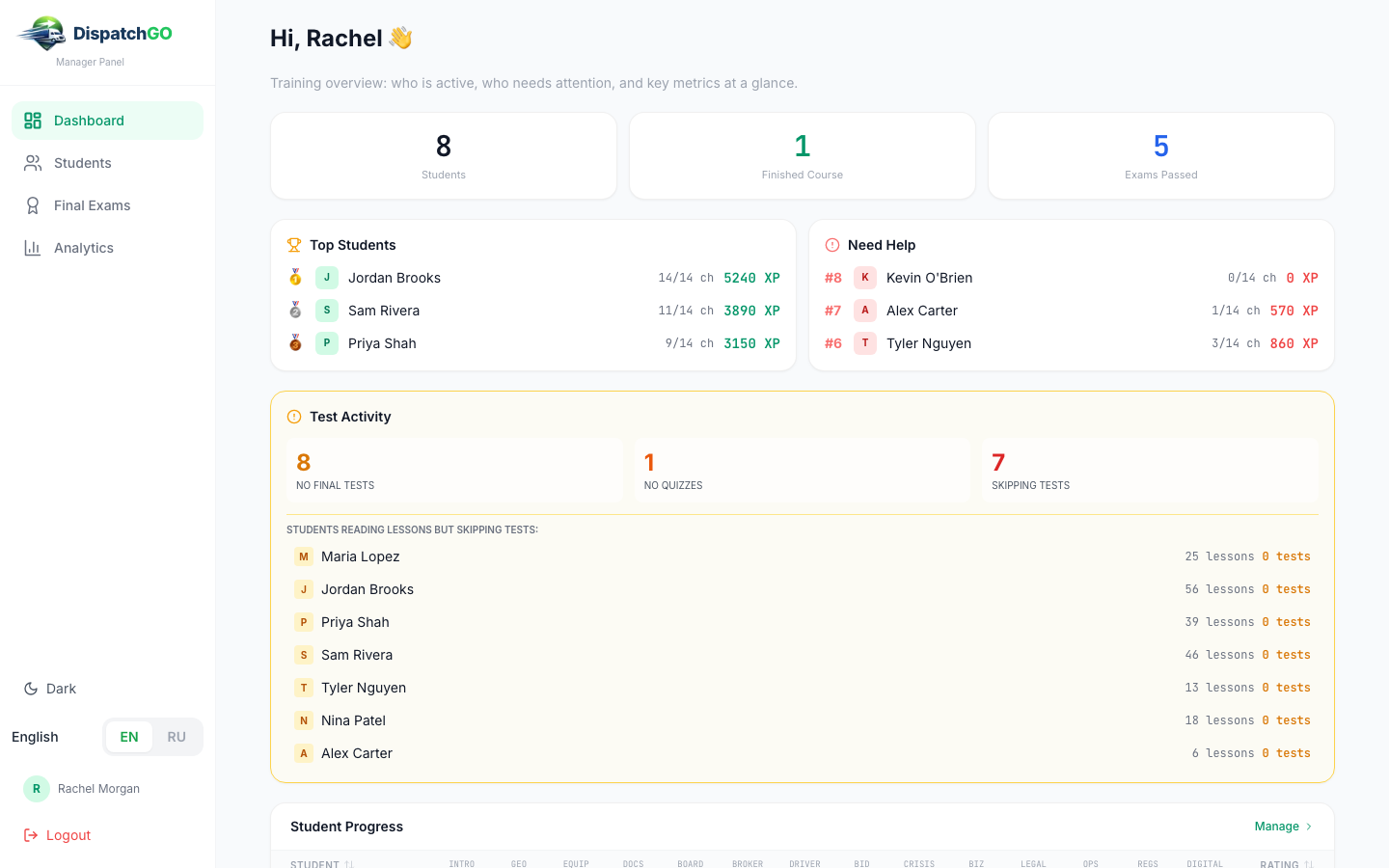Select the Finished Course stat card
Screen dimensions: 1389x868
[803, 156]
